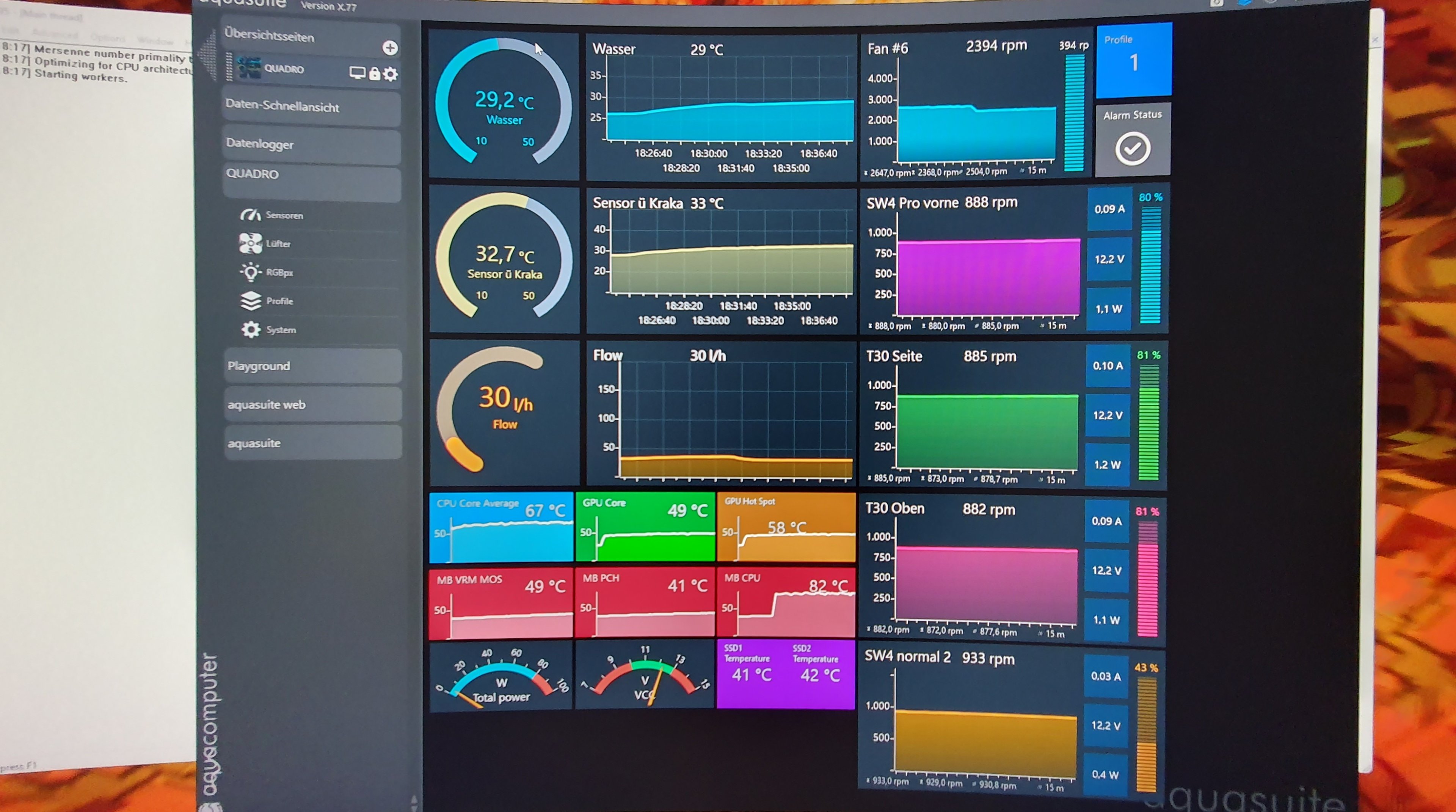
Task: Open the QUADRO page settings gear
Action: [x=391, y=74]
